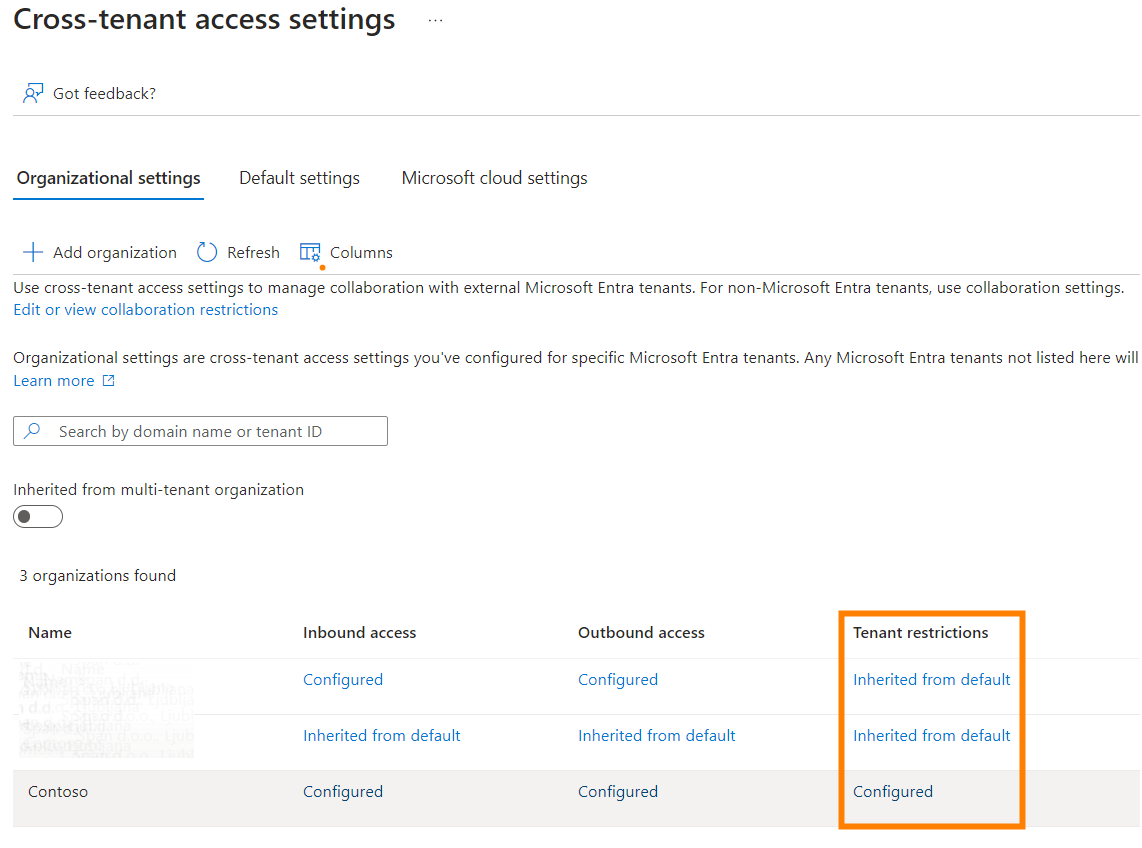Open Edit or view collaboration restrictions
The height and width of the screenshot is (848, 1142).
(x=145, y=309)
